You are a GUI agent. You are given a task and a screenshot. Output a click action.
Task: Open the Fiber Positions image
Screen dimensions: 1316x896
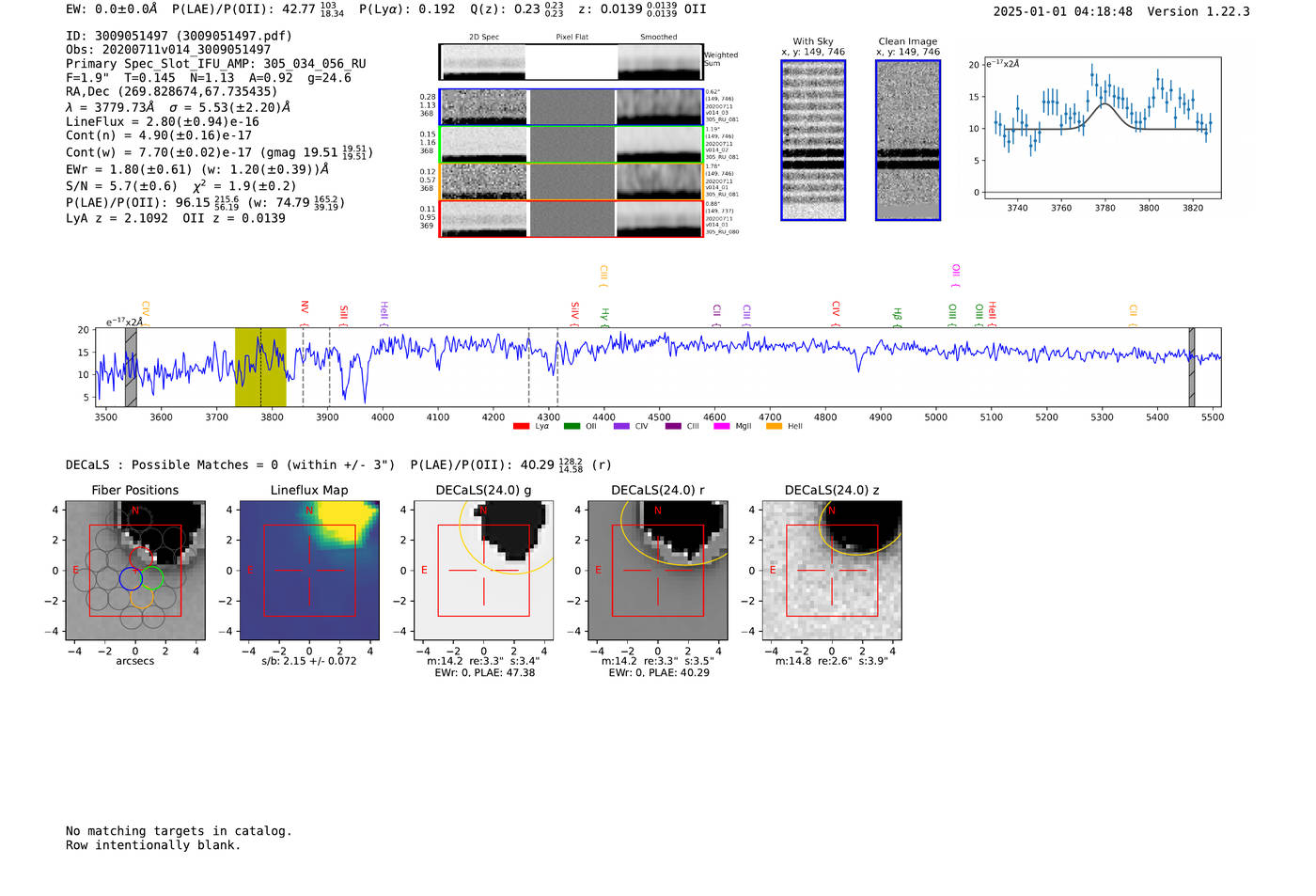(x=134, y=570)
